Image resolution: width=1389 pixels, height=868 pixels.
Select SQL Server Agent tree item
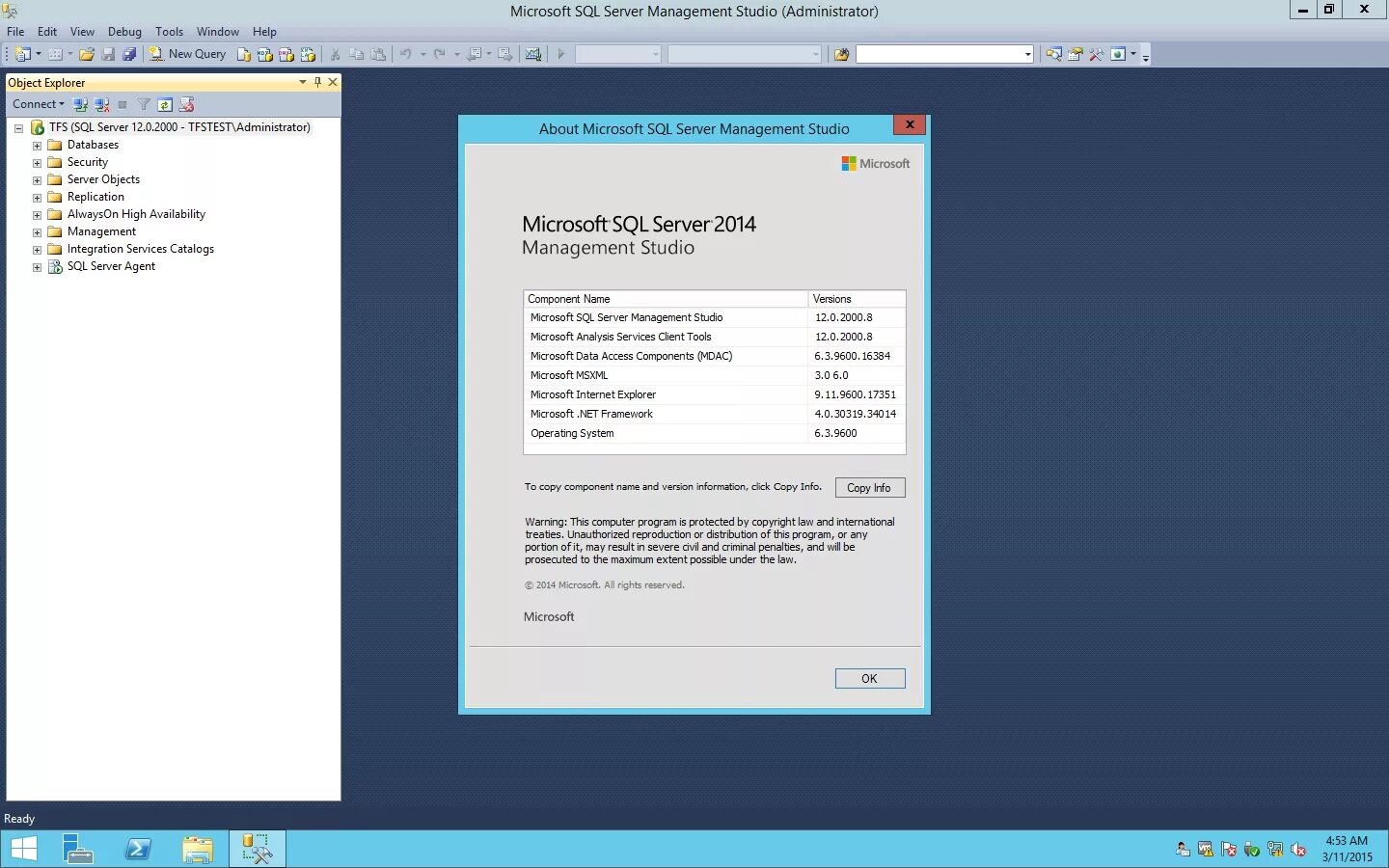[111, 266]
